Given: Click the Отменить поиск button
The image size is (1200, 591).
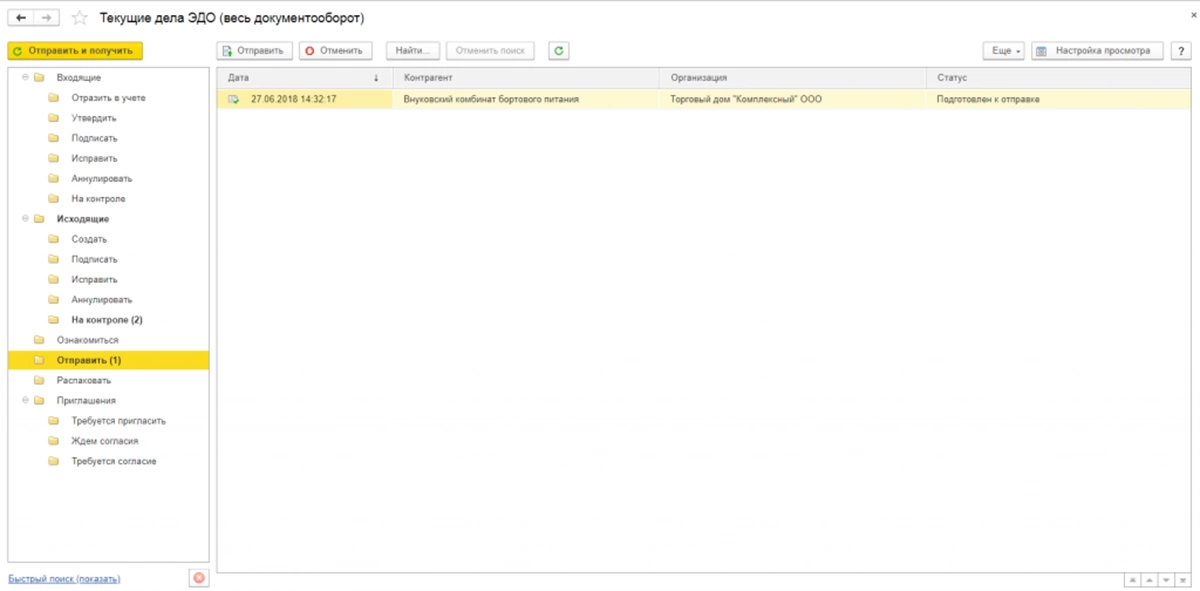Looking at the screenshot, I should tap(490, 50).
